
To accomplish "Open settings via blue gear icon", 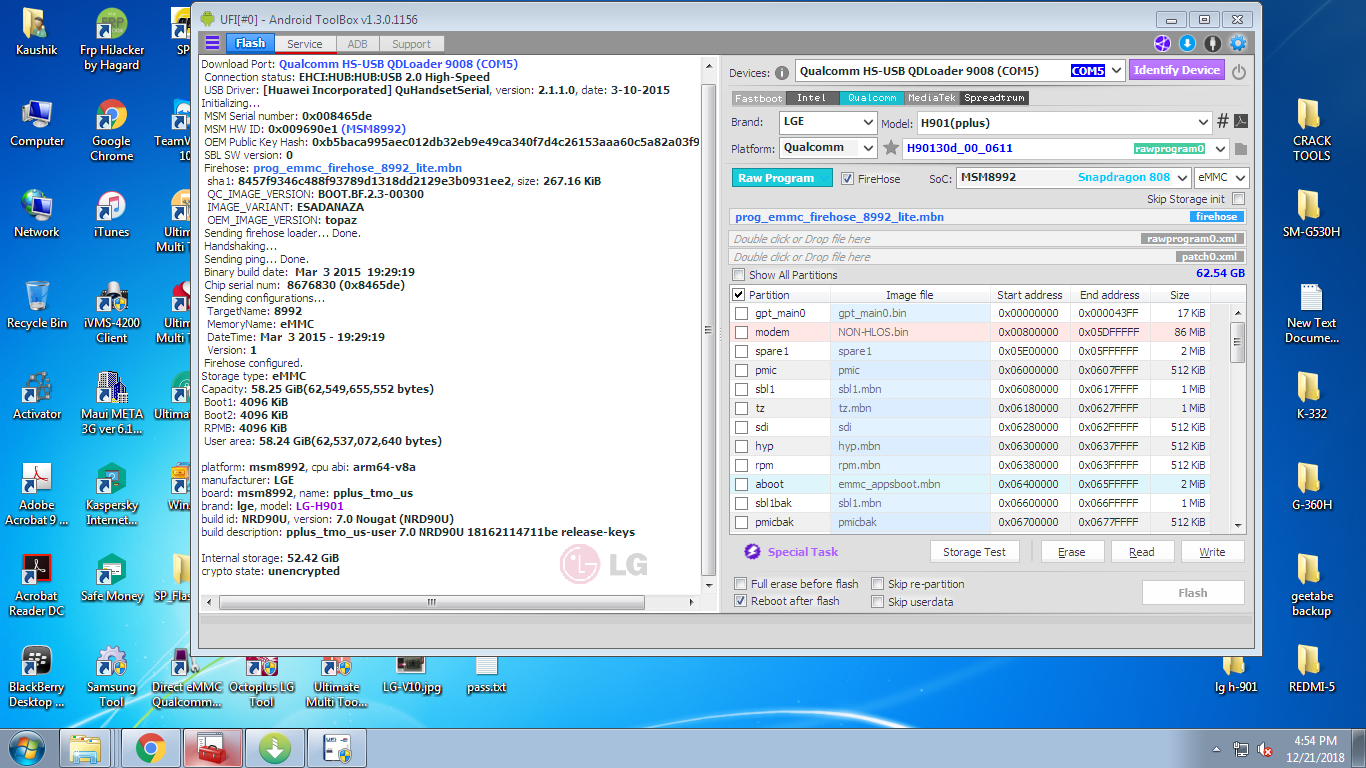I will [x=1238, y=43].
